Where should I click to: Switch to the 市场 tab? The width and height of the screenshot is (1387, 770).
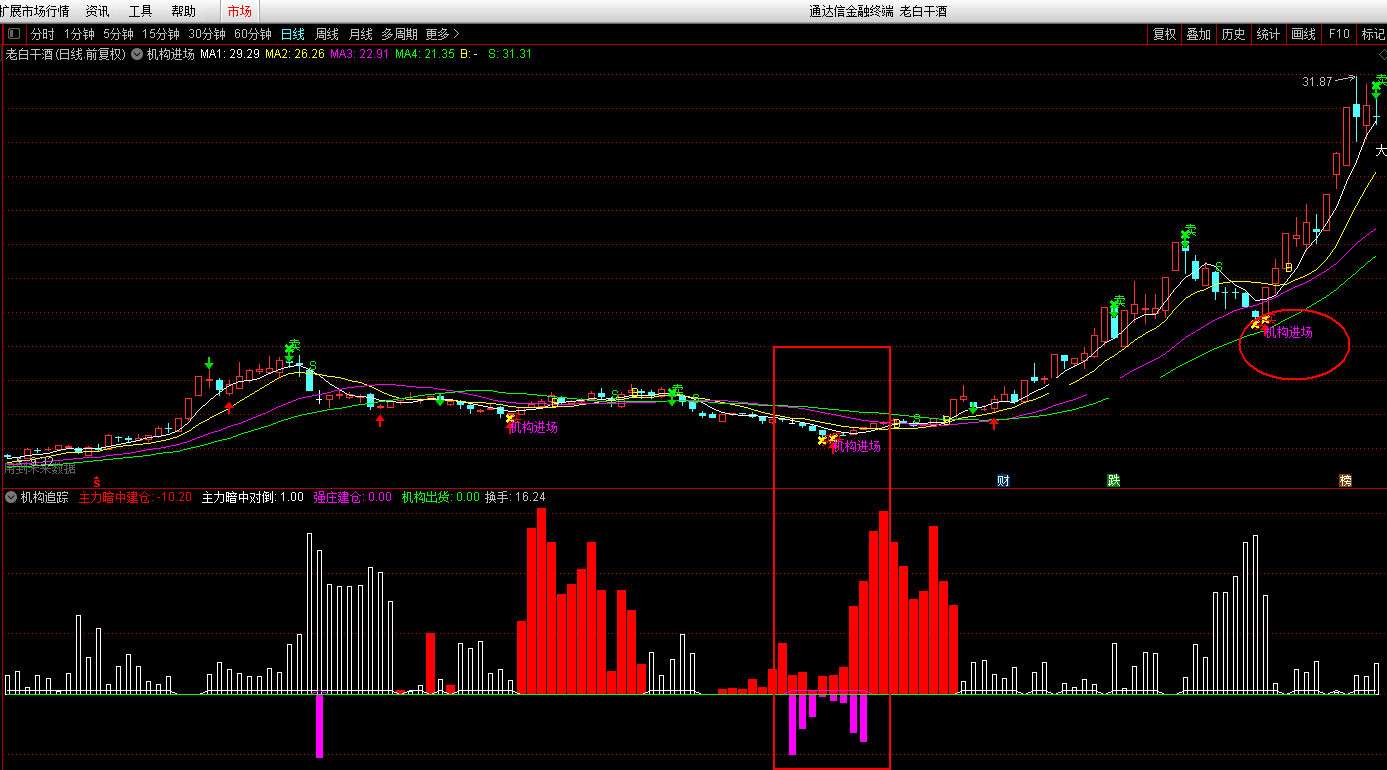click(x=240, y=11)
